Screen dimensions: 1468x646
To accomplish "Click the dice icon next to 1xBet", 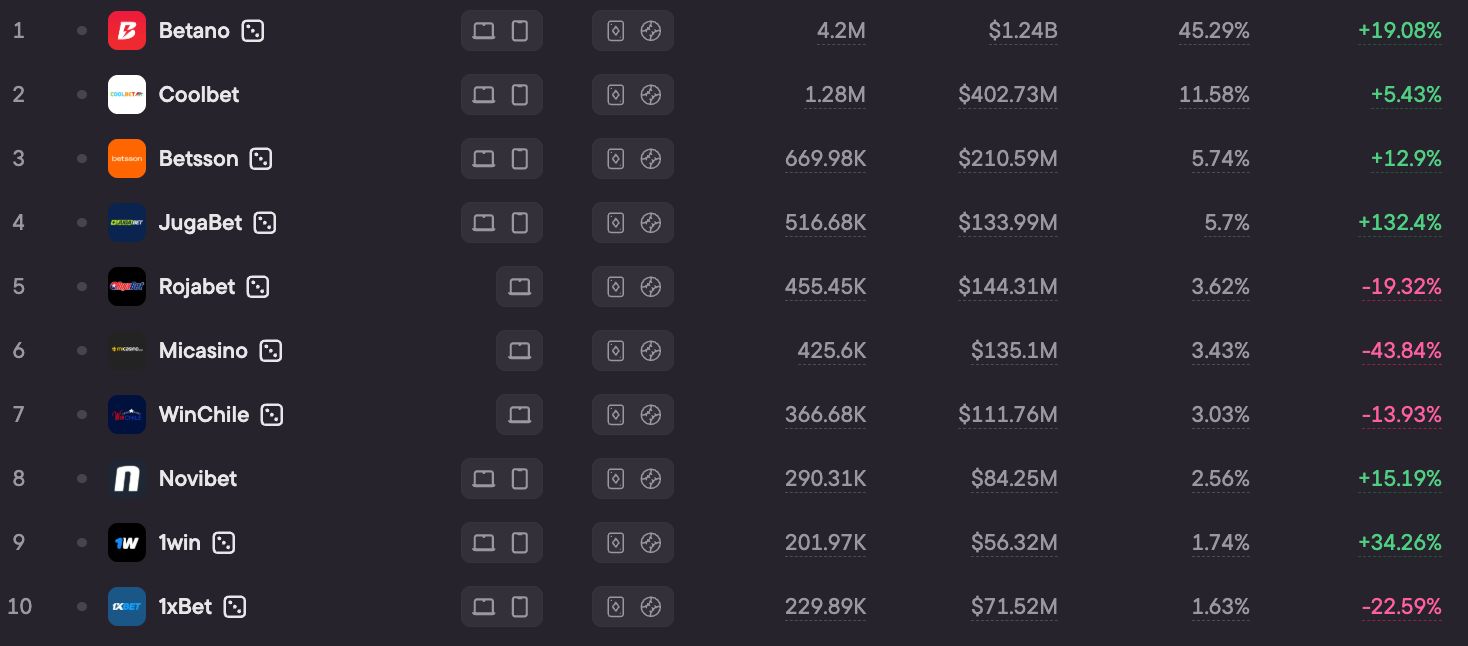I will click(234, 607).
